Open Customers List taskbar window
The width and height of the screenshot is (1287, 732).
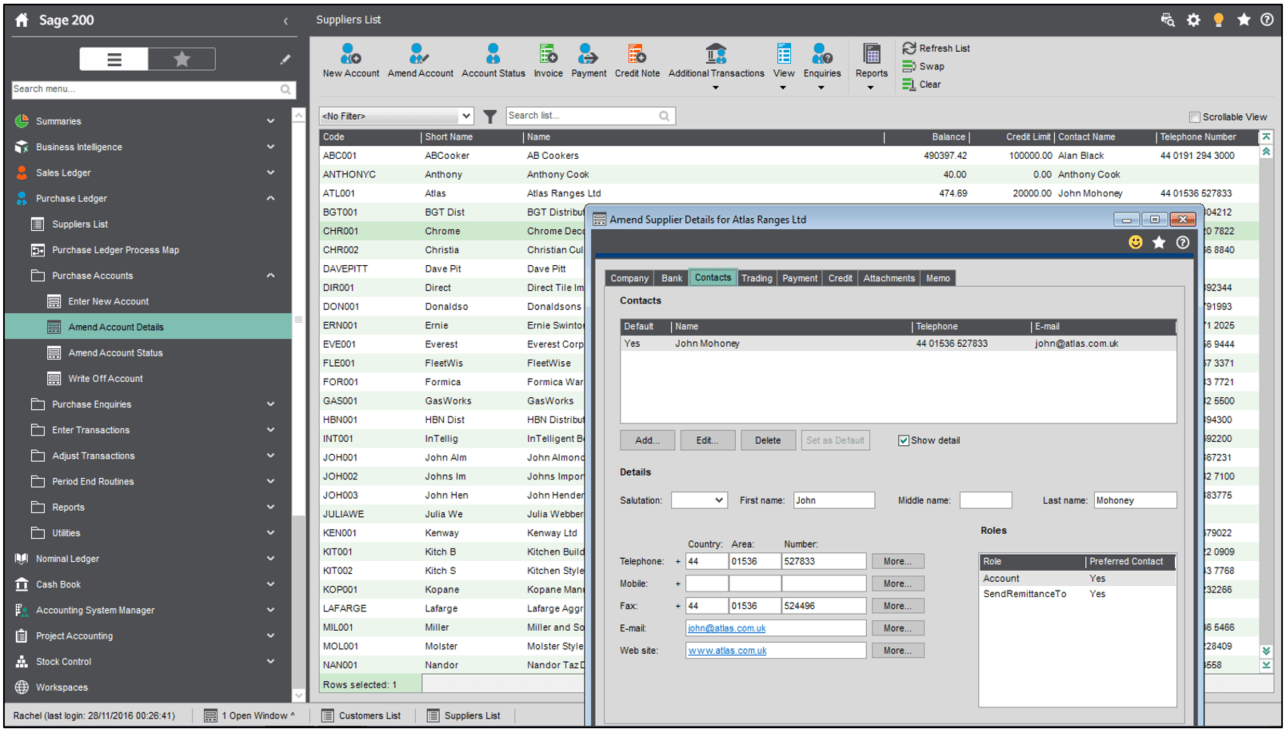(362, 716)
